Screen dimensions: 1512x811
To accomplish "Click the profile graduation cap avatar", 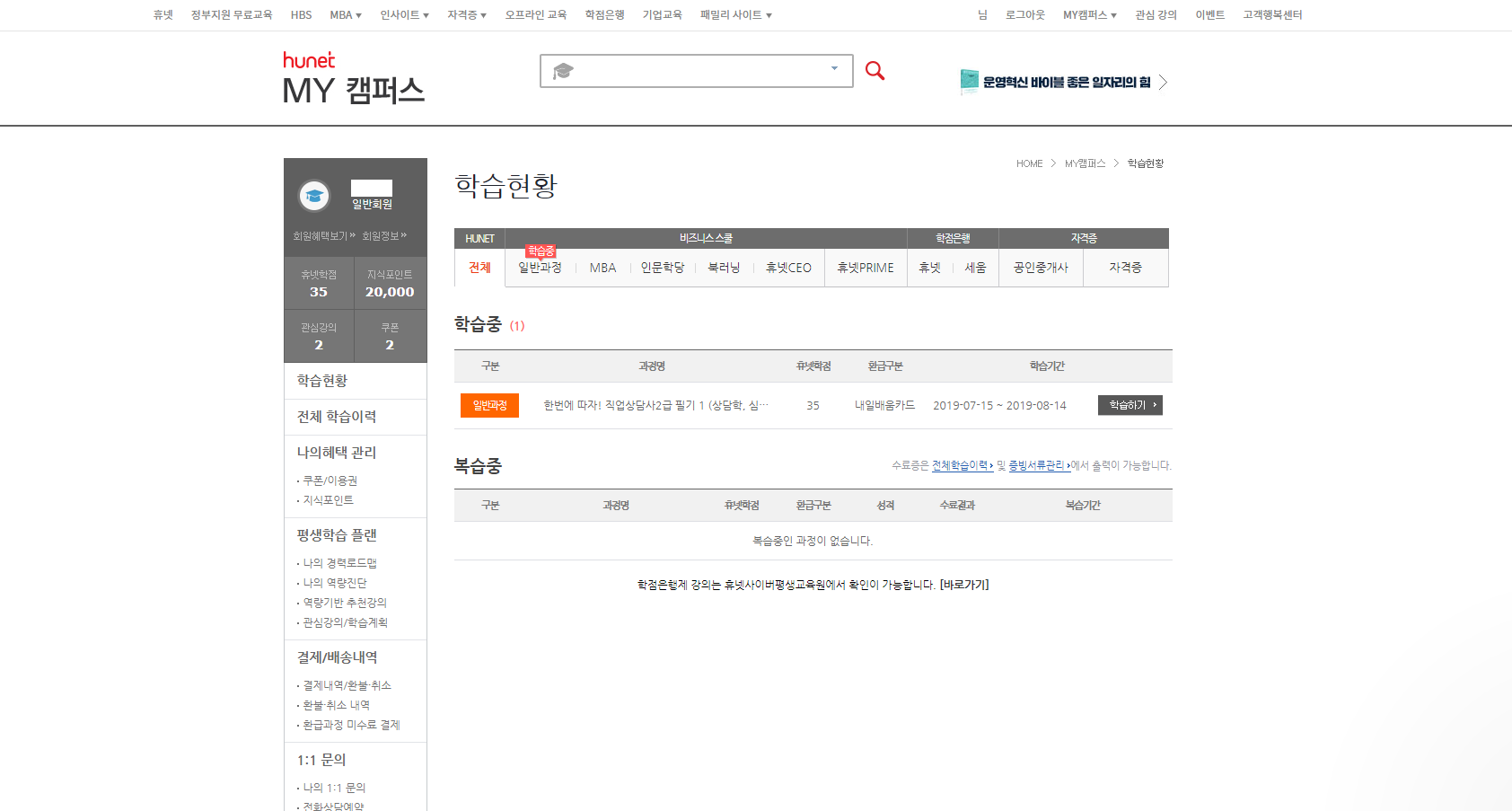I will coord(314,195).
